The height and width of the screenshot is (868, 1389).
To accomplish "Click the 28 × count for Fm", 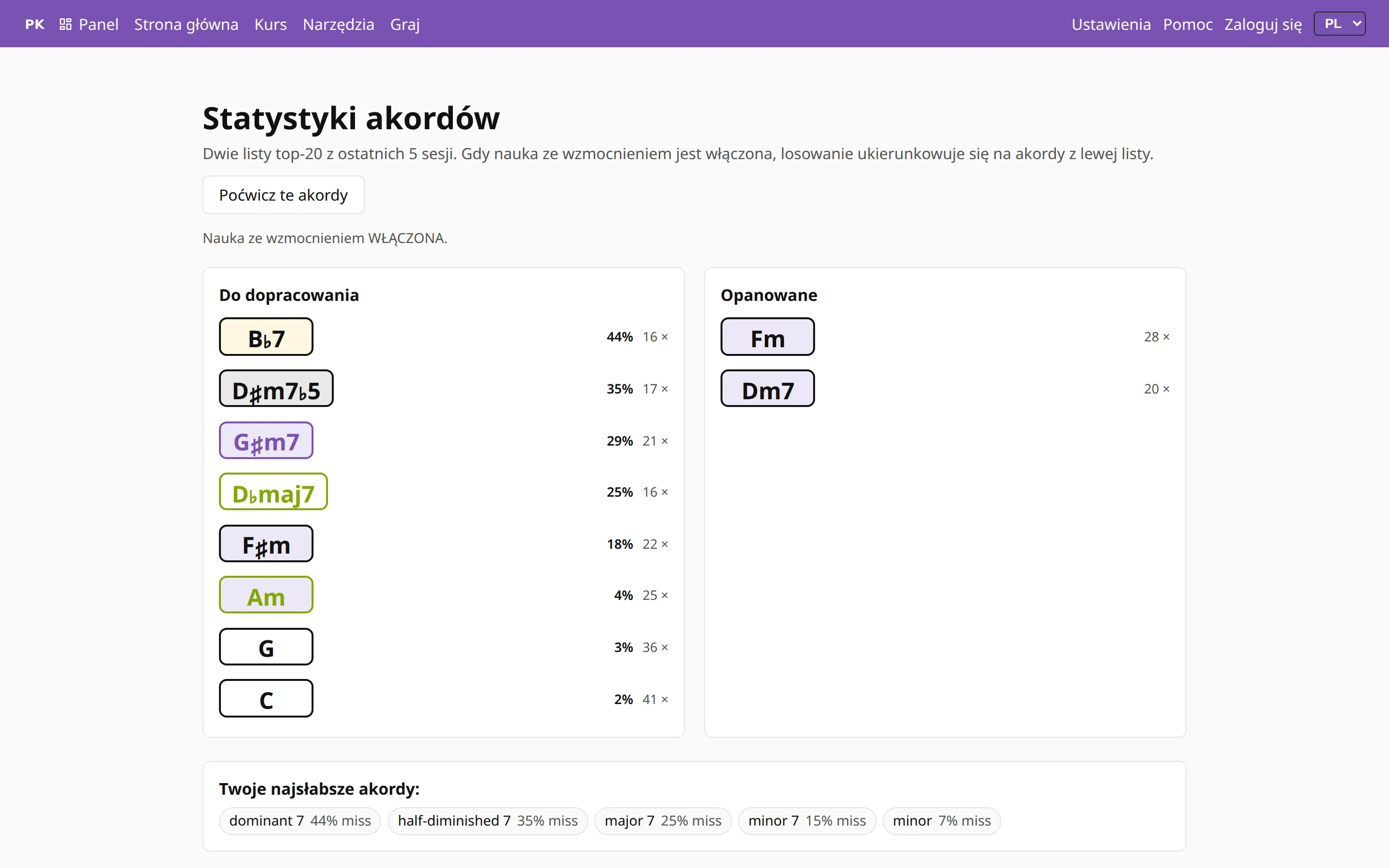I will (1157, 337).
